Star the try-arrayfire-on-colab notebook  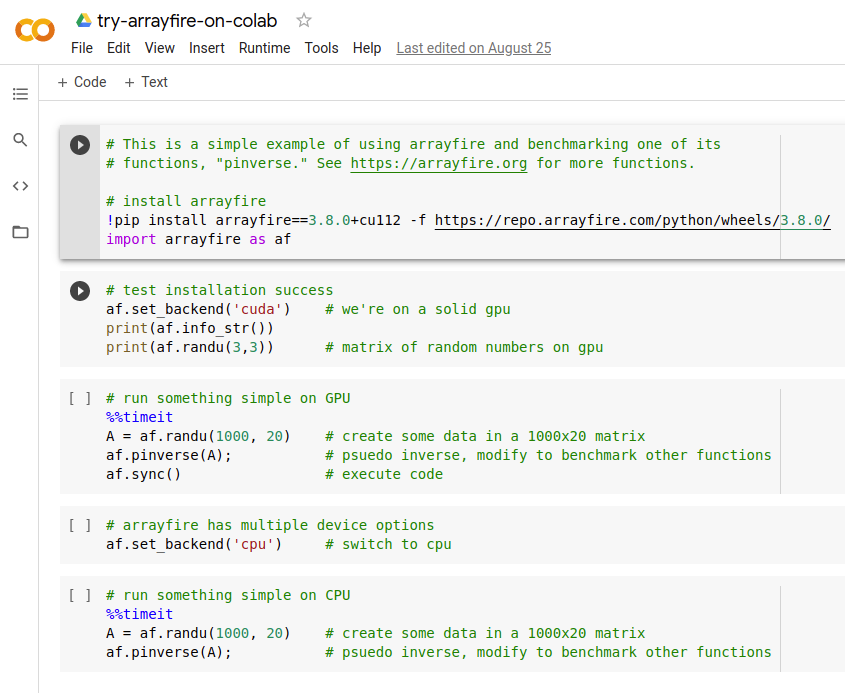(303, 18)
